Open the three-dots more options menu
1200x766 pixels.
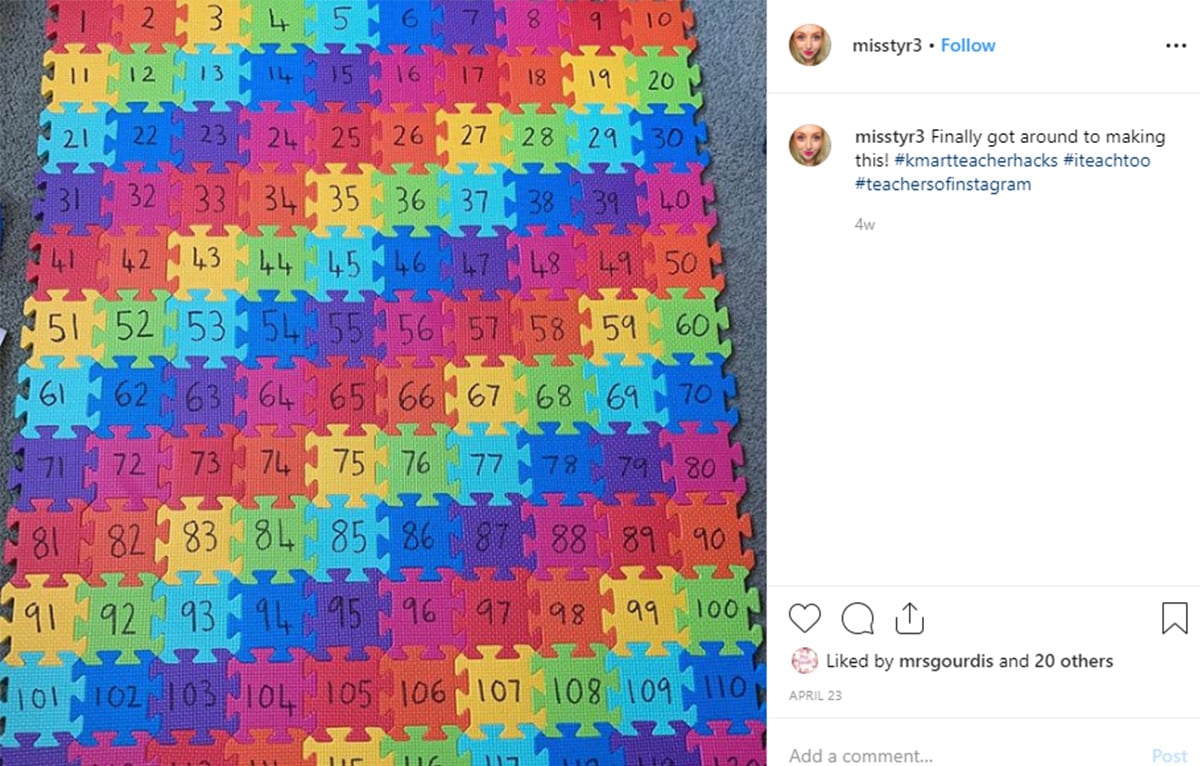1175,45
